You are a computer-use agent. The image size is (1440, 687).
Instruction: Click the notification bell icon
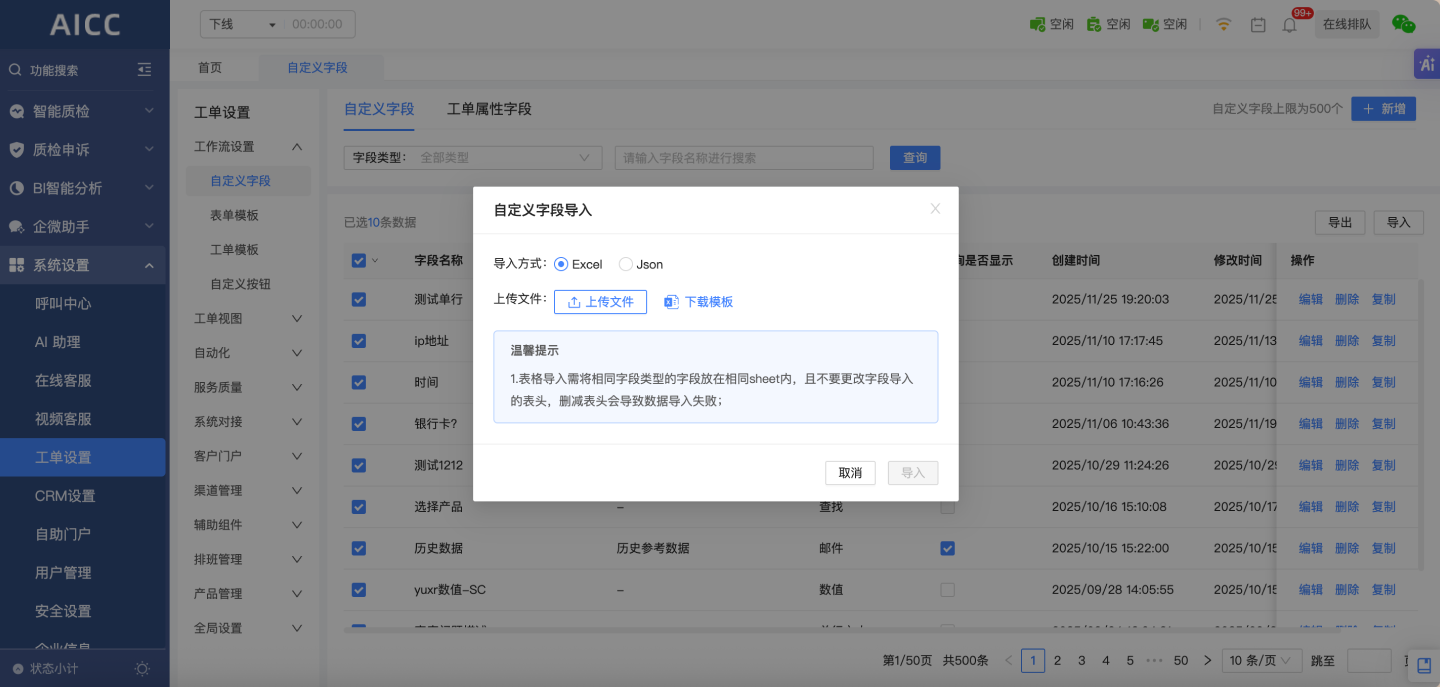click(x=1289, y=25)
